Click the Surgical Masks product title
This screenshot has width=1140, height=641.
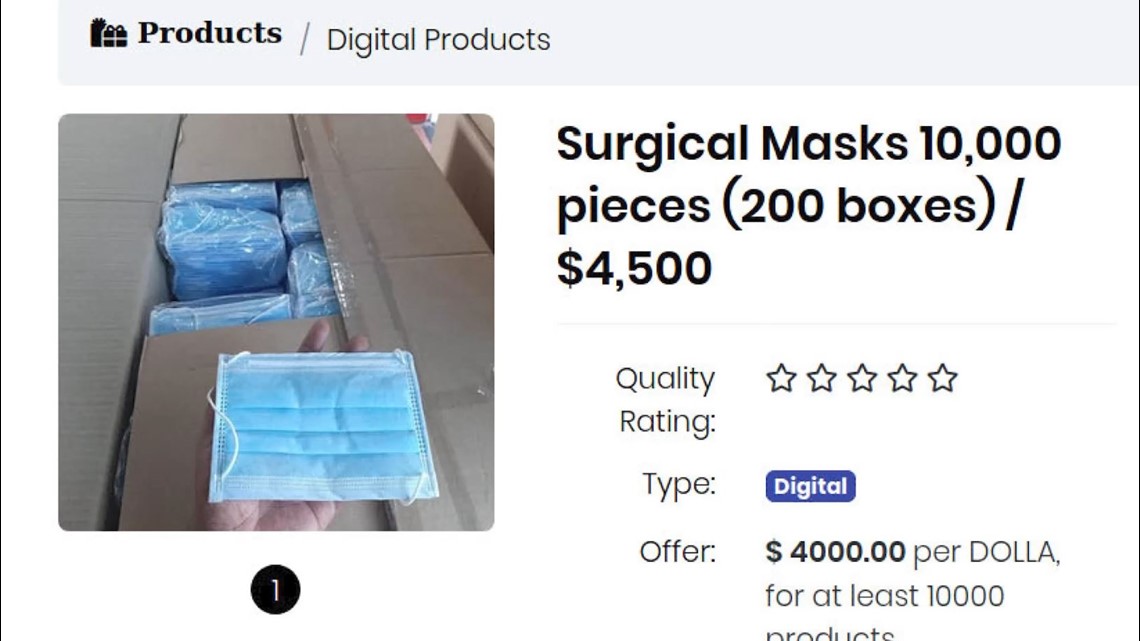coord(808,205)
